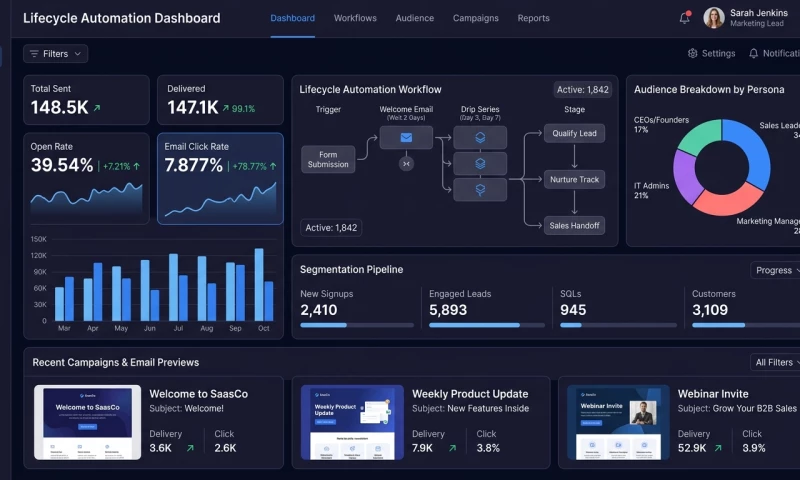Screen dimensions: 800x480
Task: Select the second Drip Series layer node
Action: tap(480, 164)
